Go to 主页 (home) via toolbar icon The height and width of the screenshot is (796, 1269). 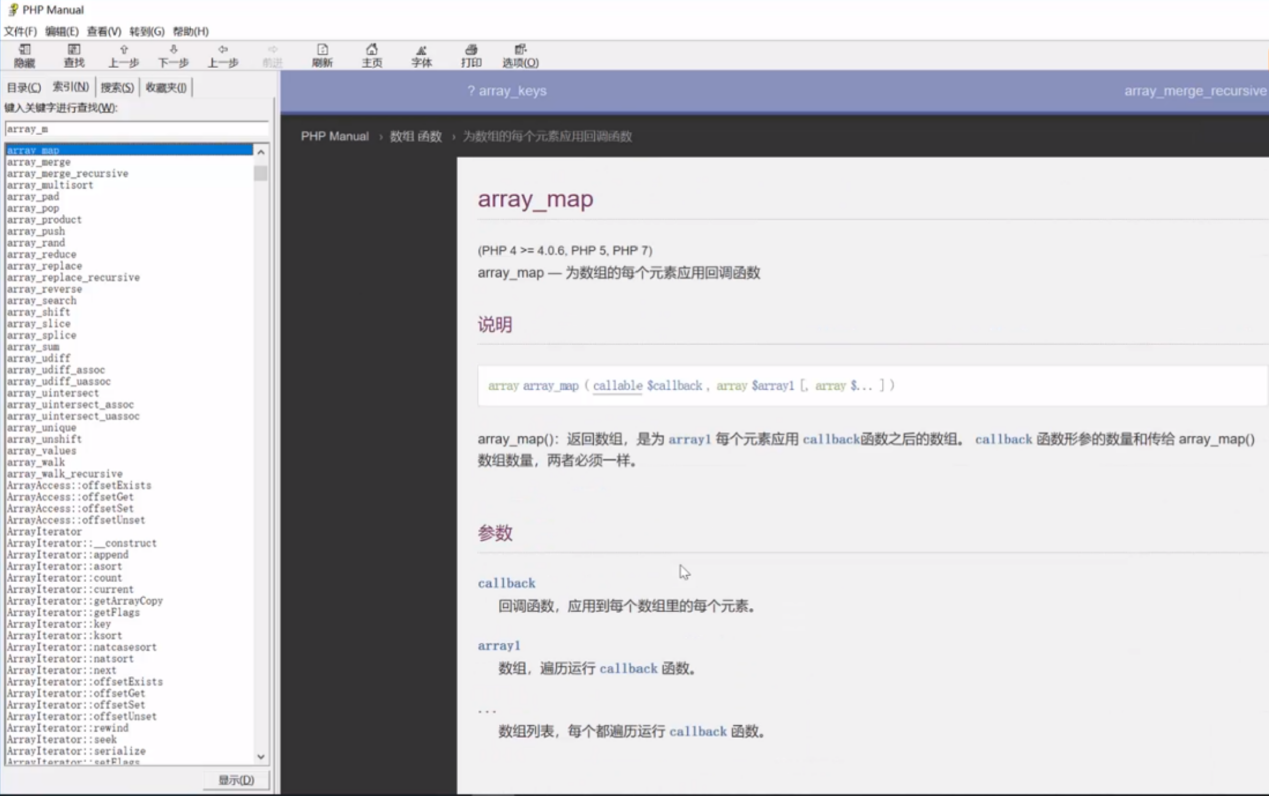coord(372,55)
